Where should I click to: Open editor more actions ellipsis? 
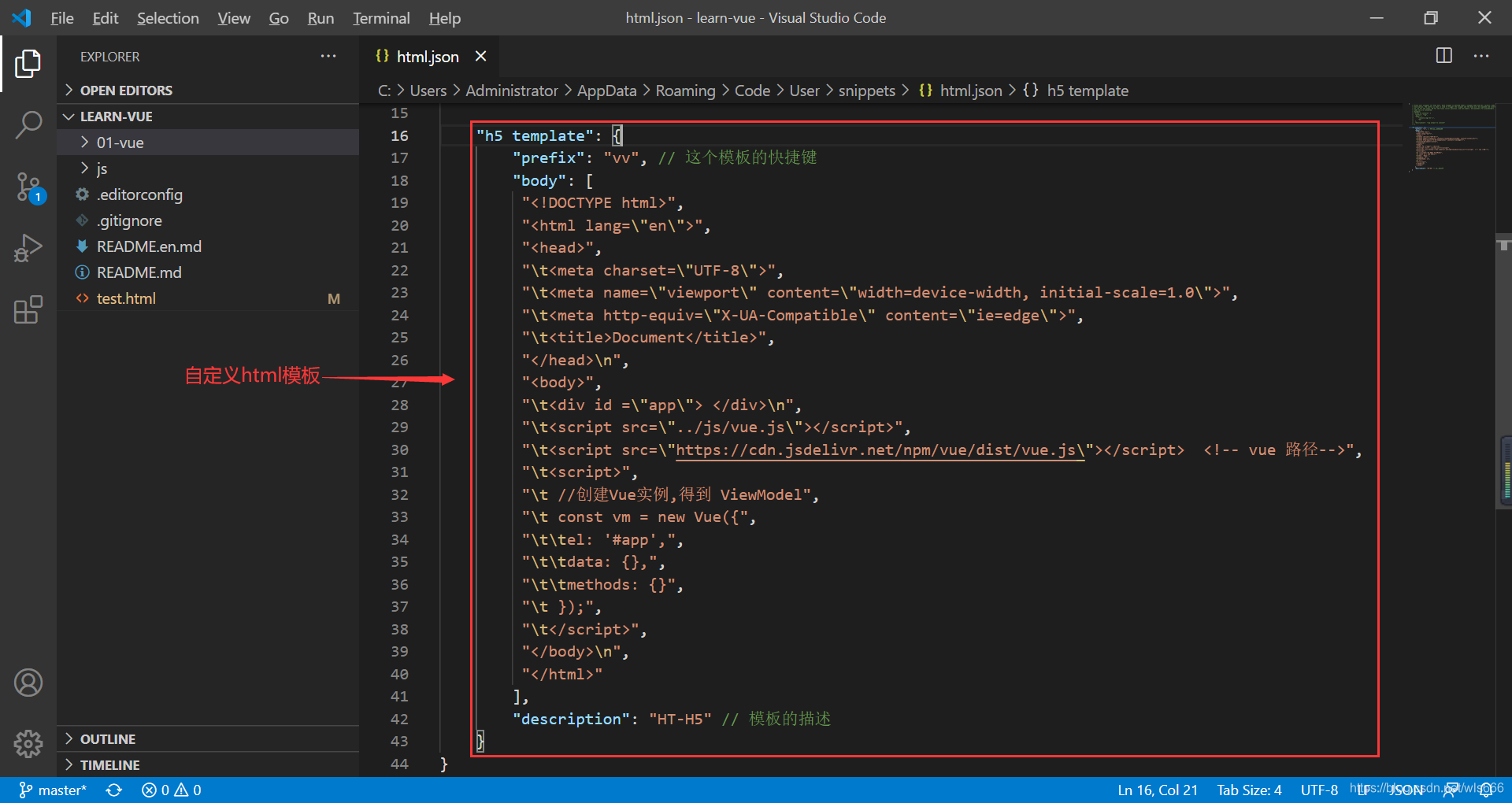pyautogui.click(x=1482, y=56)
